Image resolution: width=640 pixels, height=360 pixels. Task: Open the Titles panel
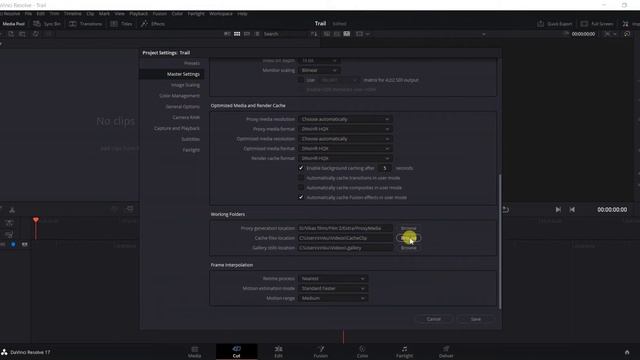point(122,24)
